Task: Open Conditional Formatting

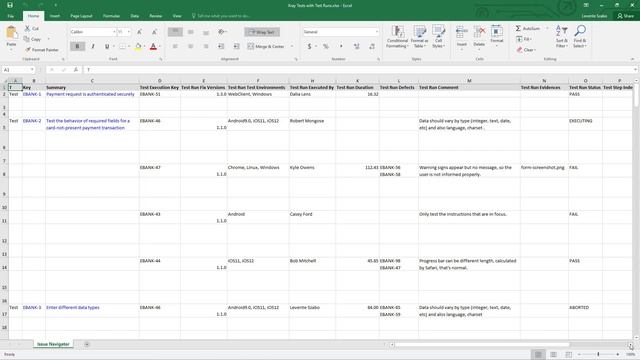Action: [397, 37]
